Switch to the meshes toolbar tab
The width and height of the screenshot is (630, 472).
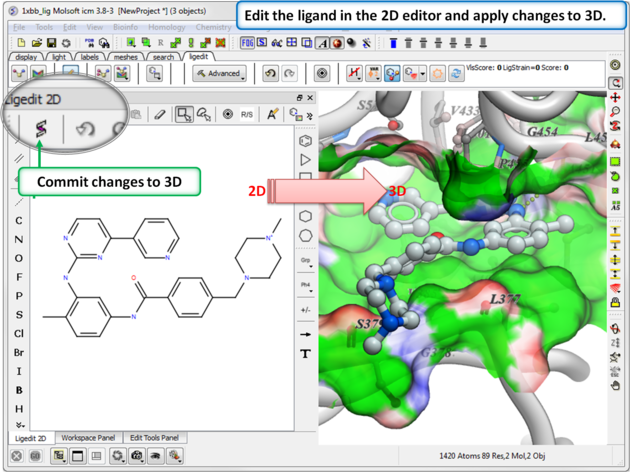125,57
